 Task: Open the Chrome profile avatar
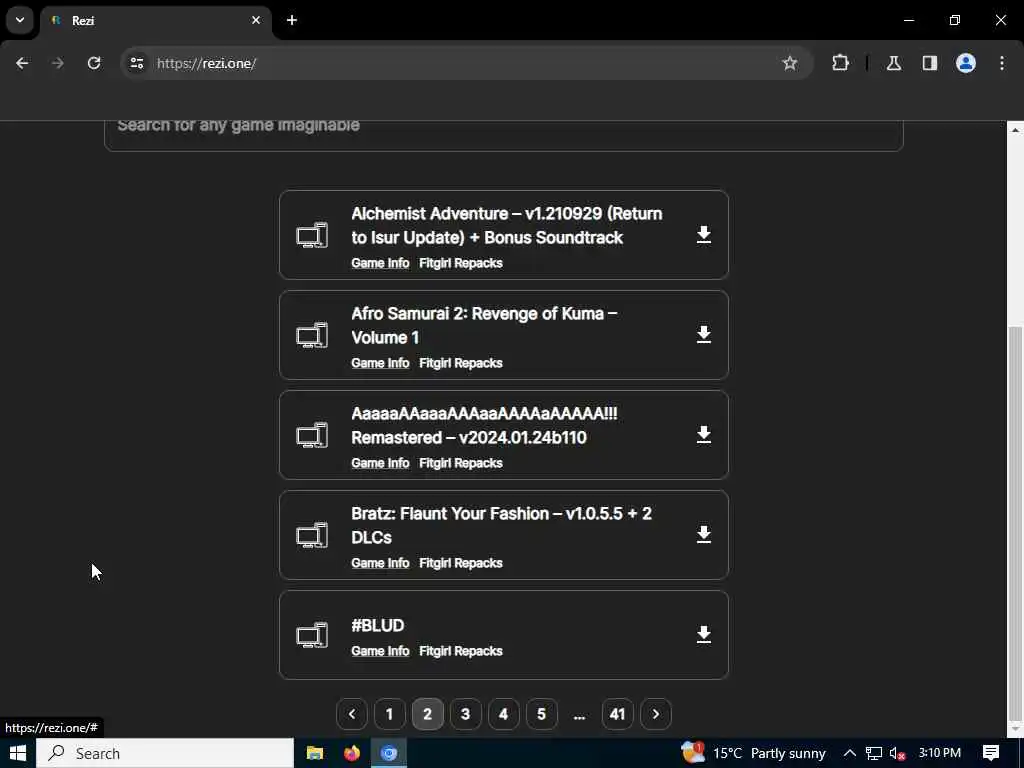pos(966,63)
